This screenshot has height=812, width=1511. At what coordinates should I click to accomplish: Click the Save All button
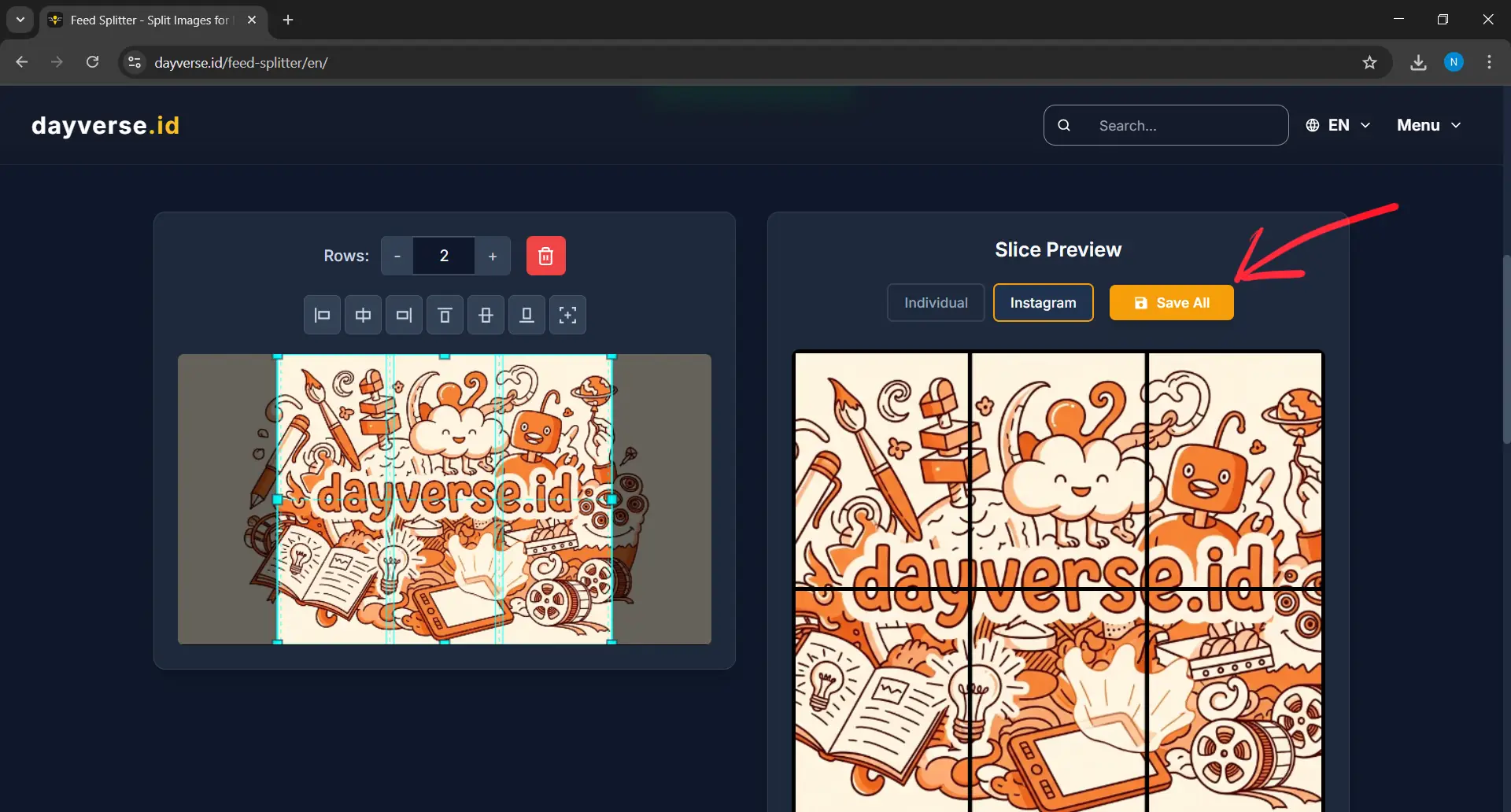pyautogui.click(x=1171, y=302)
